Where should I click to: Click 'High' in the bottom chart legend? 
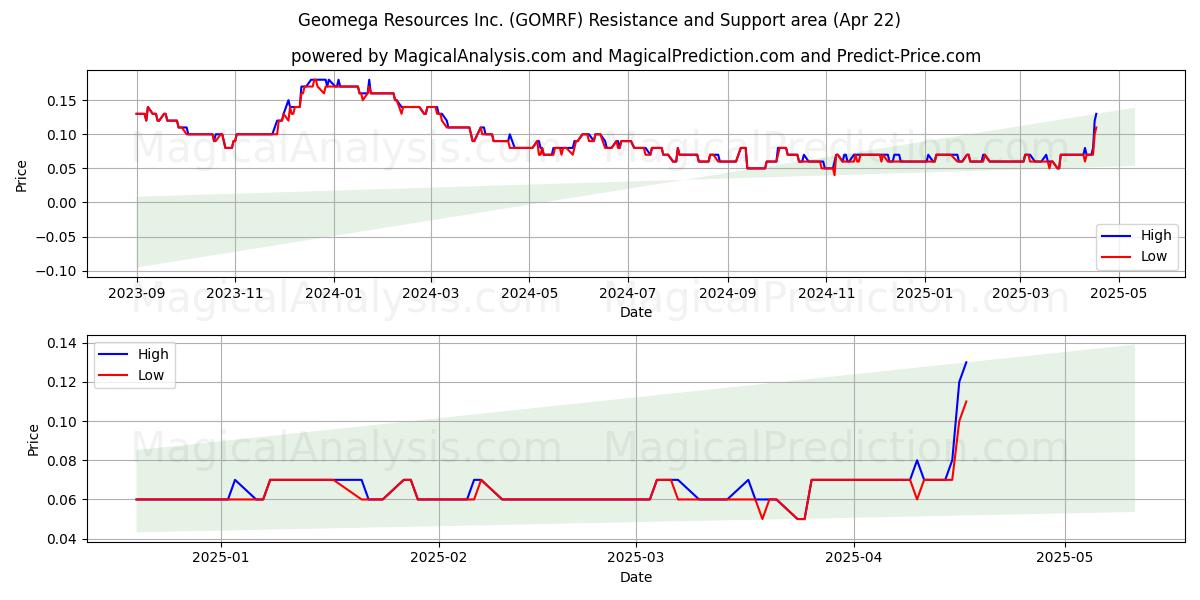[x=153, y=354]
